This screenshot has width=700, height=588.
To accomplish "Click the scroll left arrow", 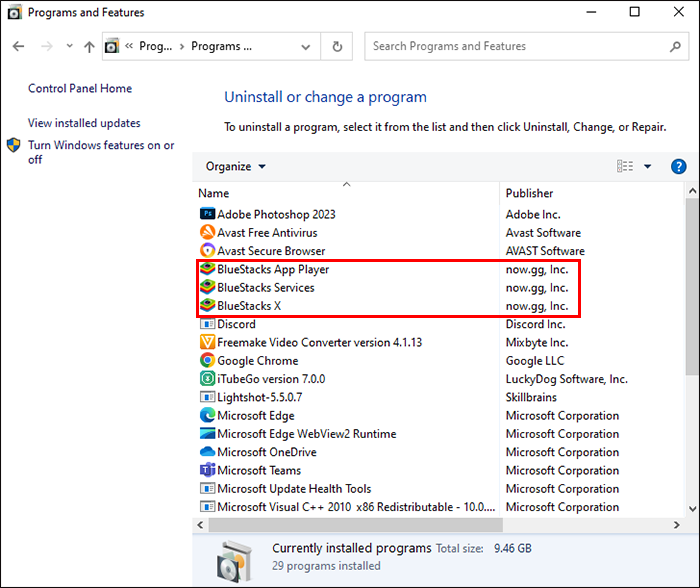I will click(200, 525).
